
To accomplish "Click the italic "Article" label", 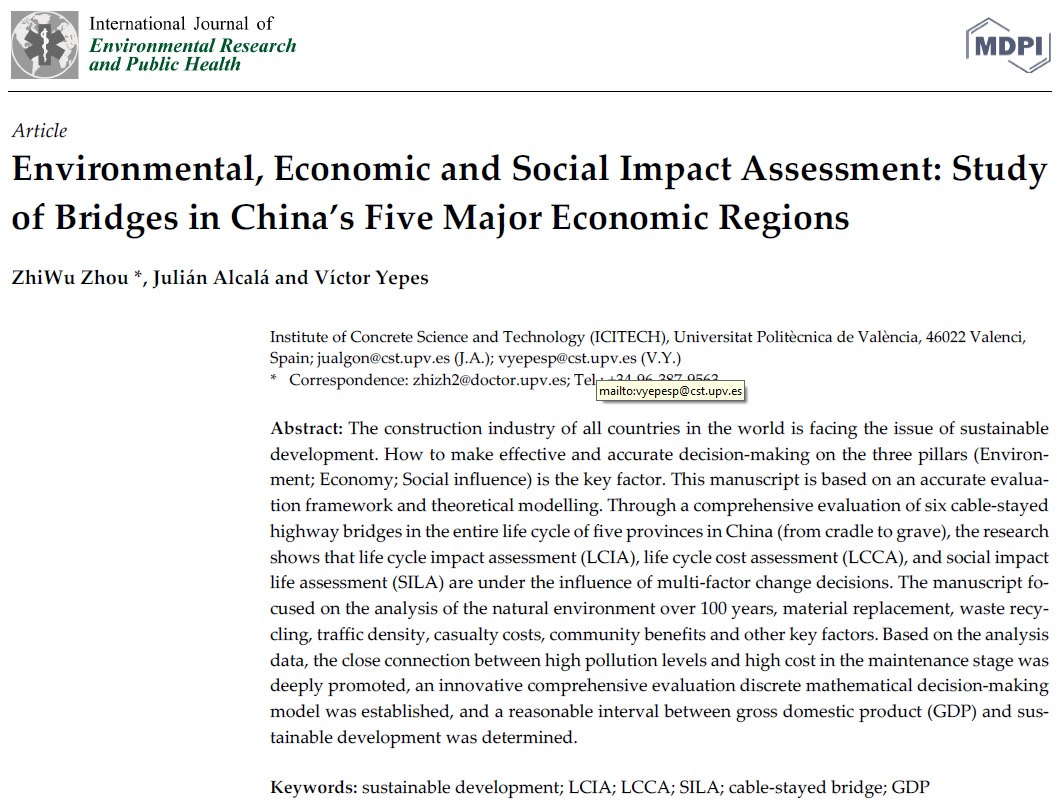I will 40,131.
